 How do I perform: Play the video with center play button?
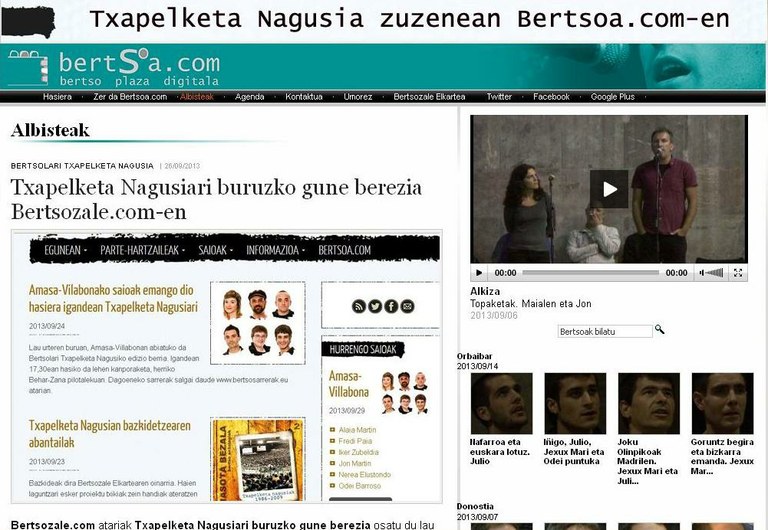click(x=609, y=189)
